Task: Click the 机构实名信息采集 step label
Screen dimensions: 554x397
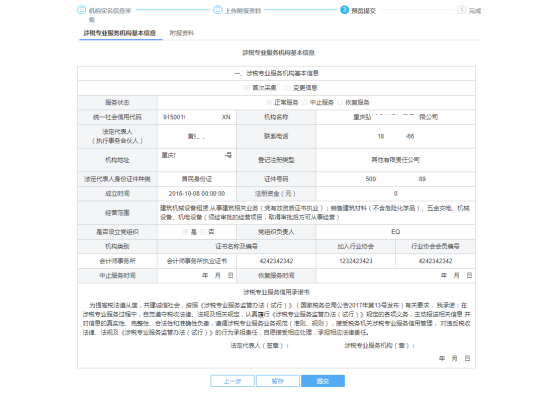Action: [110, 15]
